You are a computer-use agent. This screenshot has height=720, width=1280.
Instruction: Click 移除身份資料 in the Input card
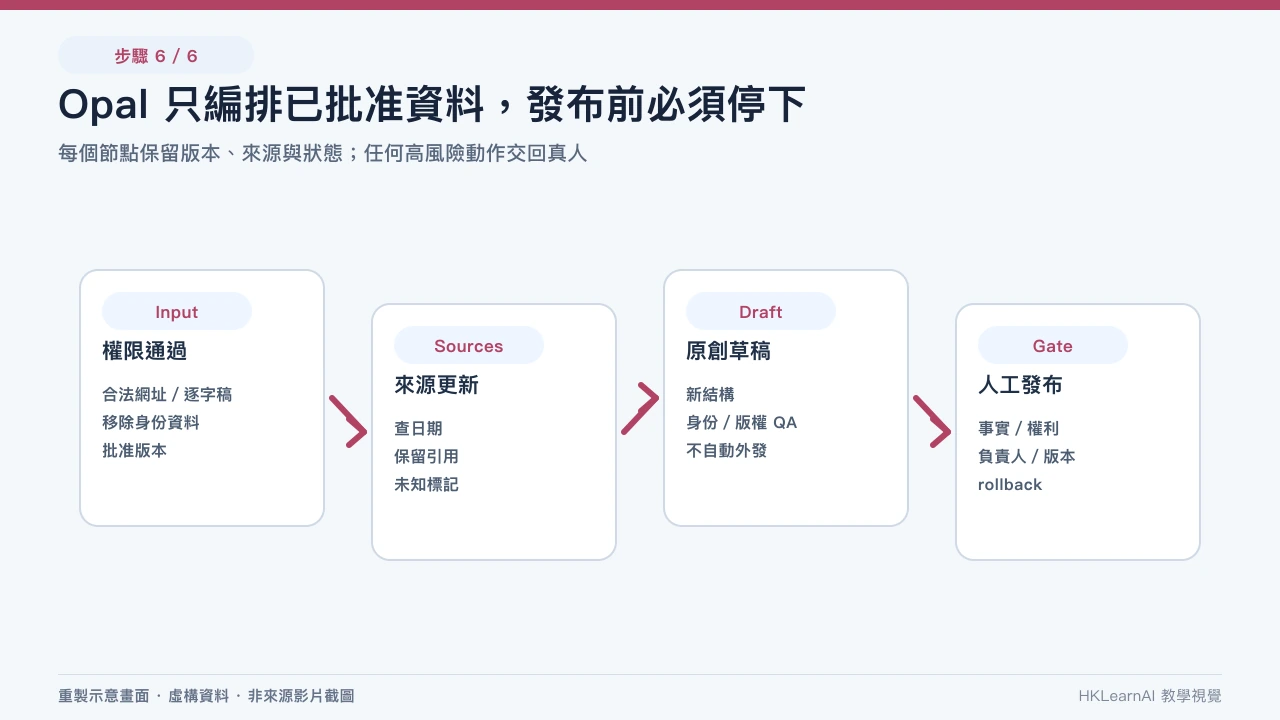pyautogui.click(x=151, y=422)
